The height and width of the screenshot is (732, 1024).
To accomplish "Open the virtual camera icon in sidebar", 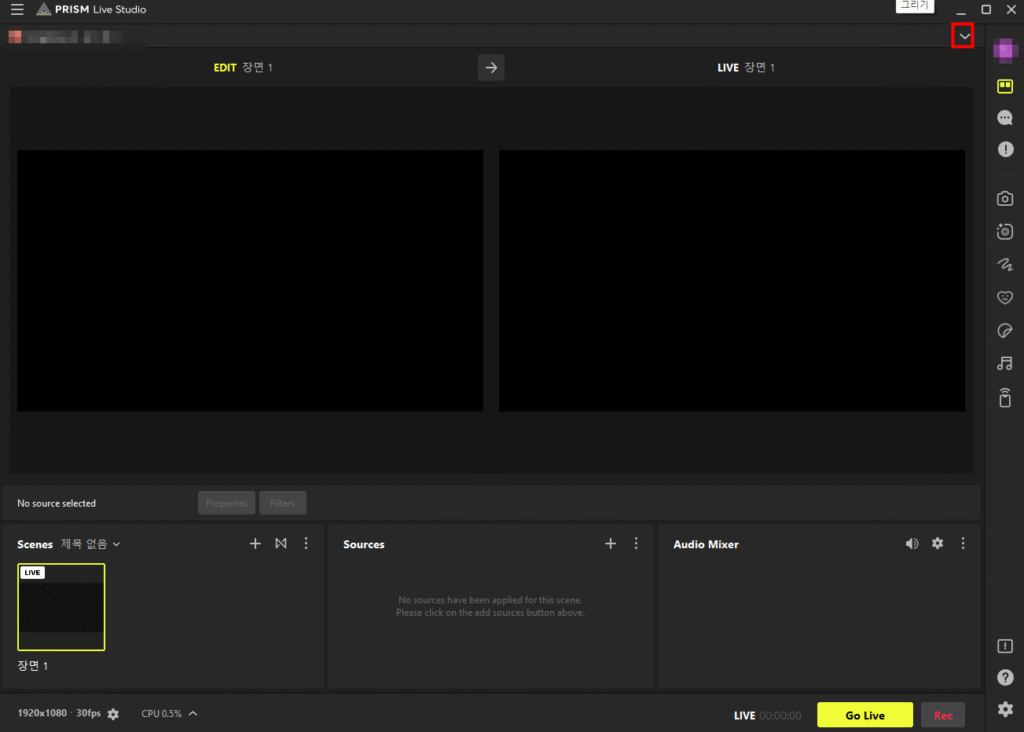I will tap(1005, 231).
